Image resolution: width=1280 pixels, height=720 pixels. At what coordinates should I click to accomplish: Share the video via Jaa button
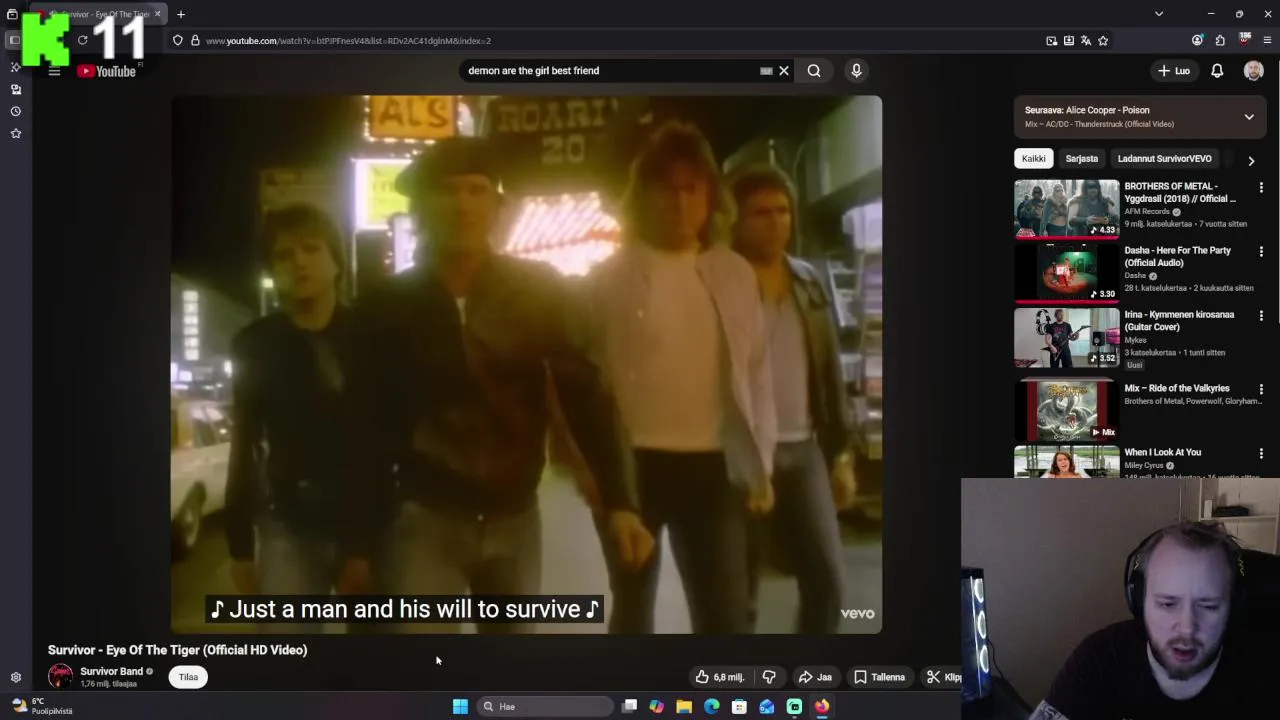click(815, 677)
